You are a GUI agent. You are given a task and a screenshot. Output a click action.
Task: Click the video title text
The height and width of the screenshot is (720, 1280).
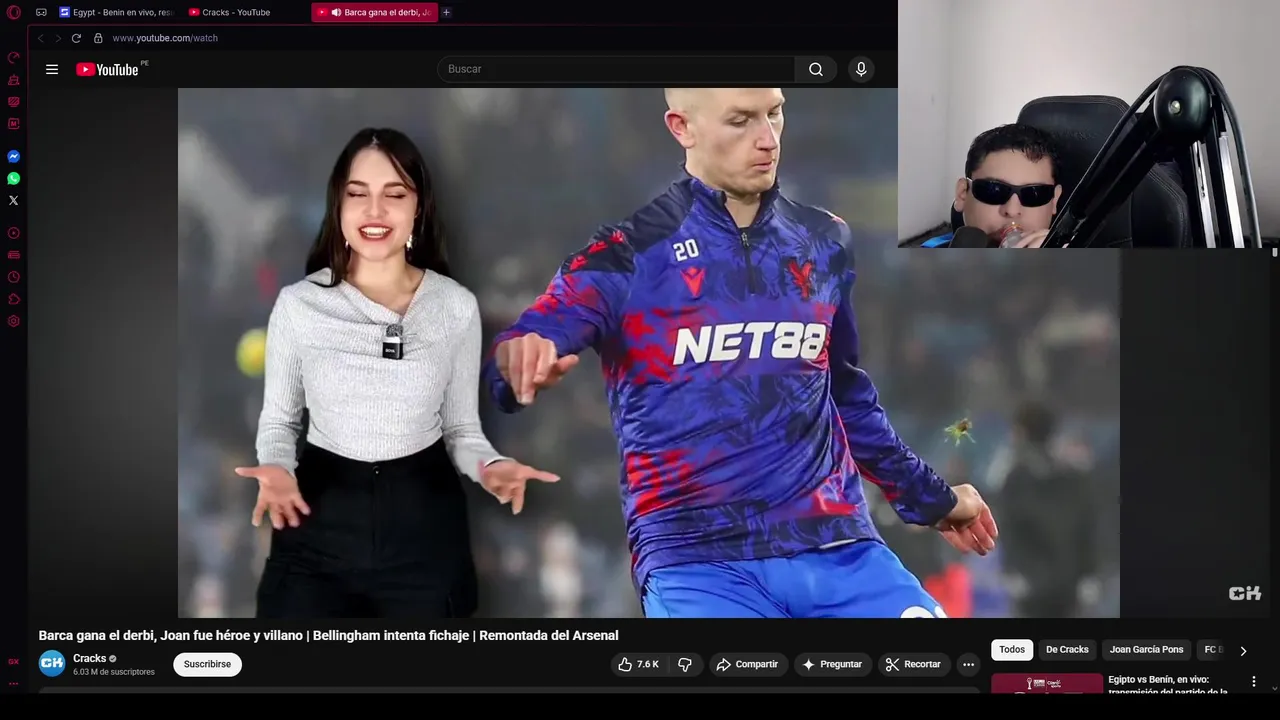pyautogui.click(x=328, y=635)
